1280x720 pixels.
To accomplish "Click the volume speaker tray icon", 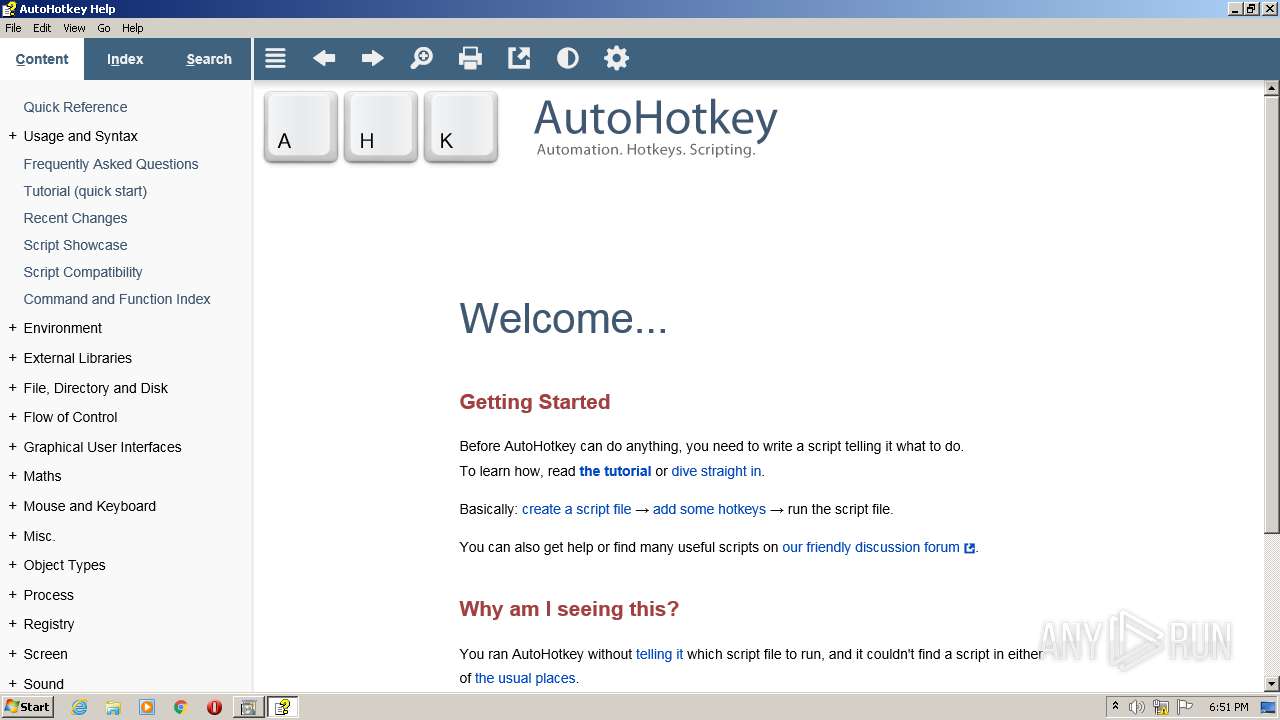I will tap(1137, 707).
